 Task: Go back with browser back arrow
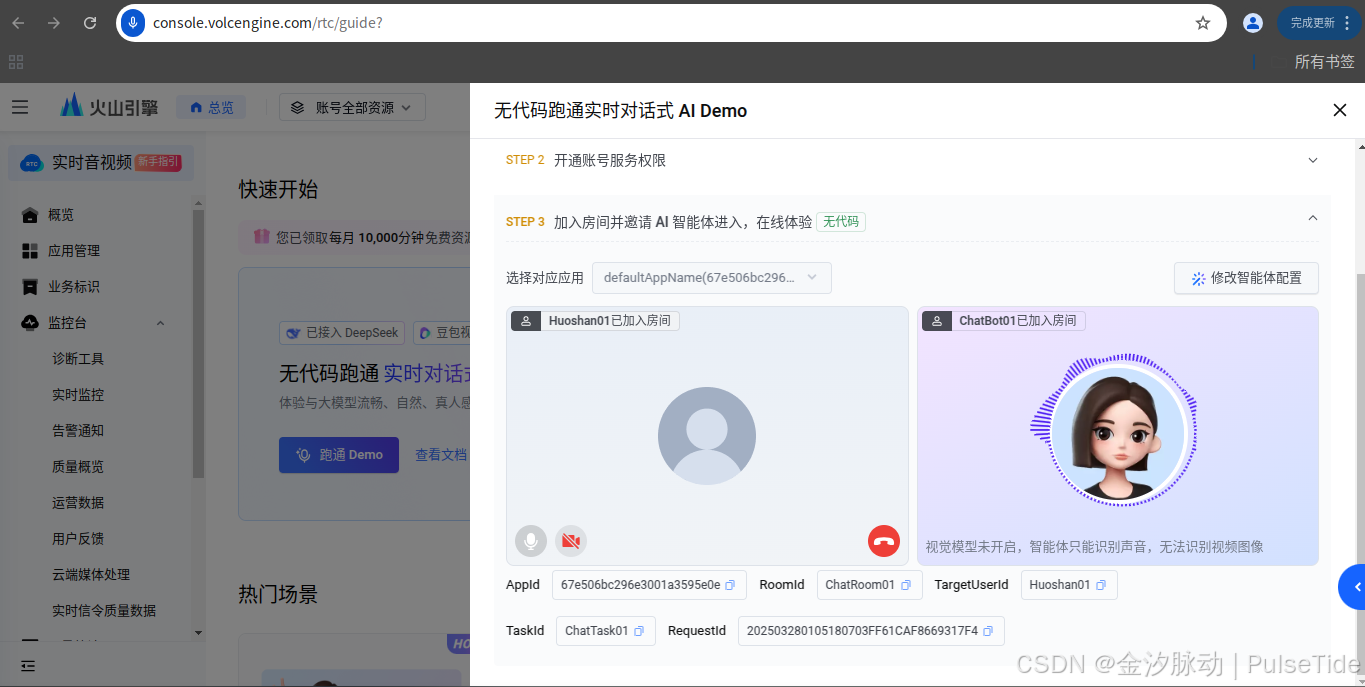coord(18,23)
